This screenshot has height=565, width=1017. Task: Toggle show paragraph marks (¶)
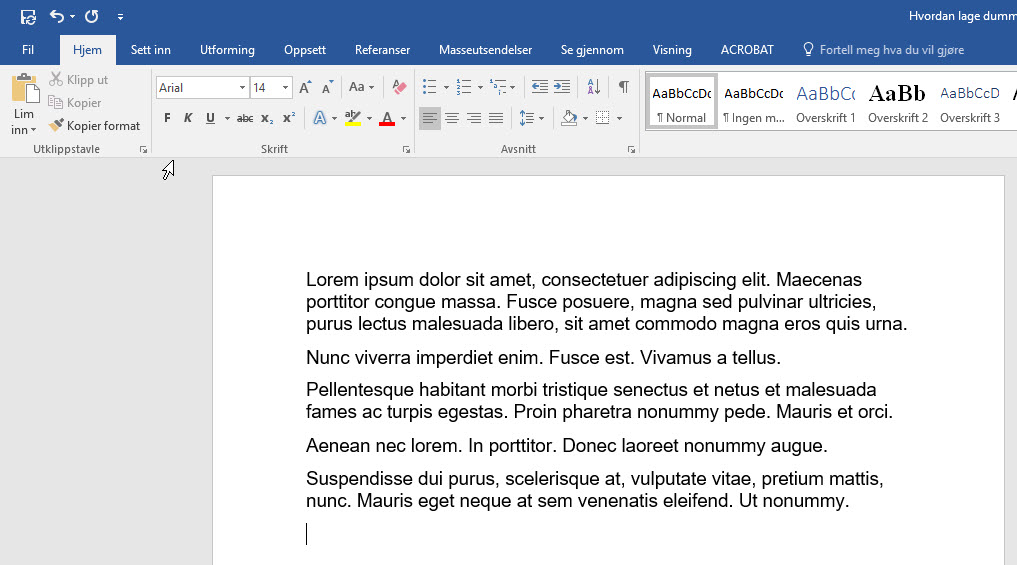click(x=623, y=88)
